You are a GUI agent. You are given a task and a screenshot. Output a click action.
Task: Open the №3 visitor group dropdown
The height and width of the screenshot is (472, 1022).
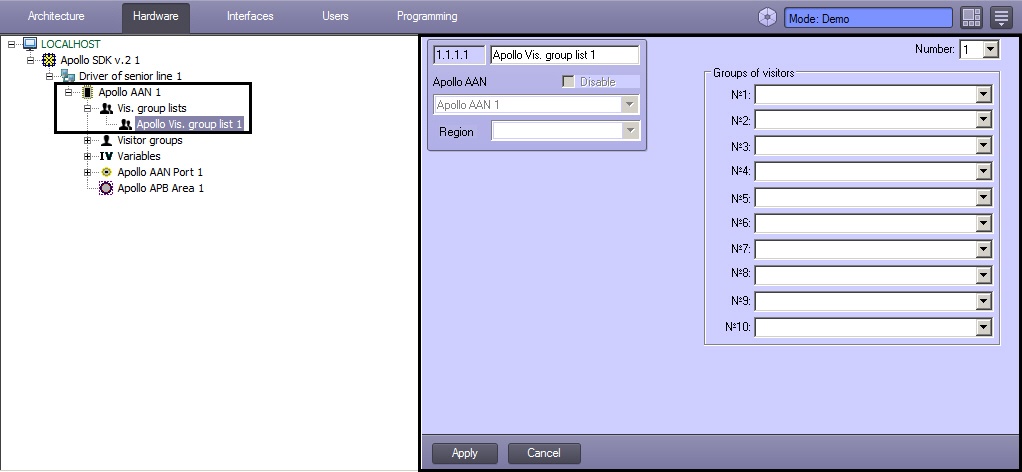pos(984,145)
